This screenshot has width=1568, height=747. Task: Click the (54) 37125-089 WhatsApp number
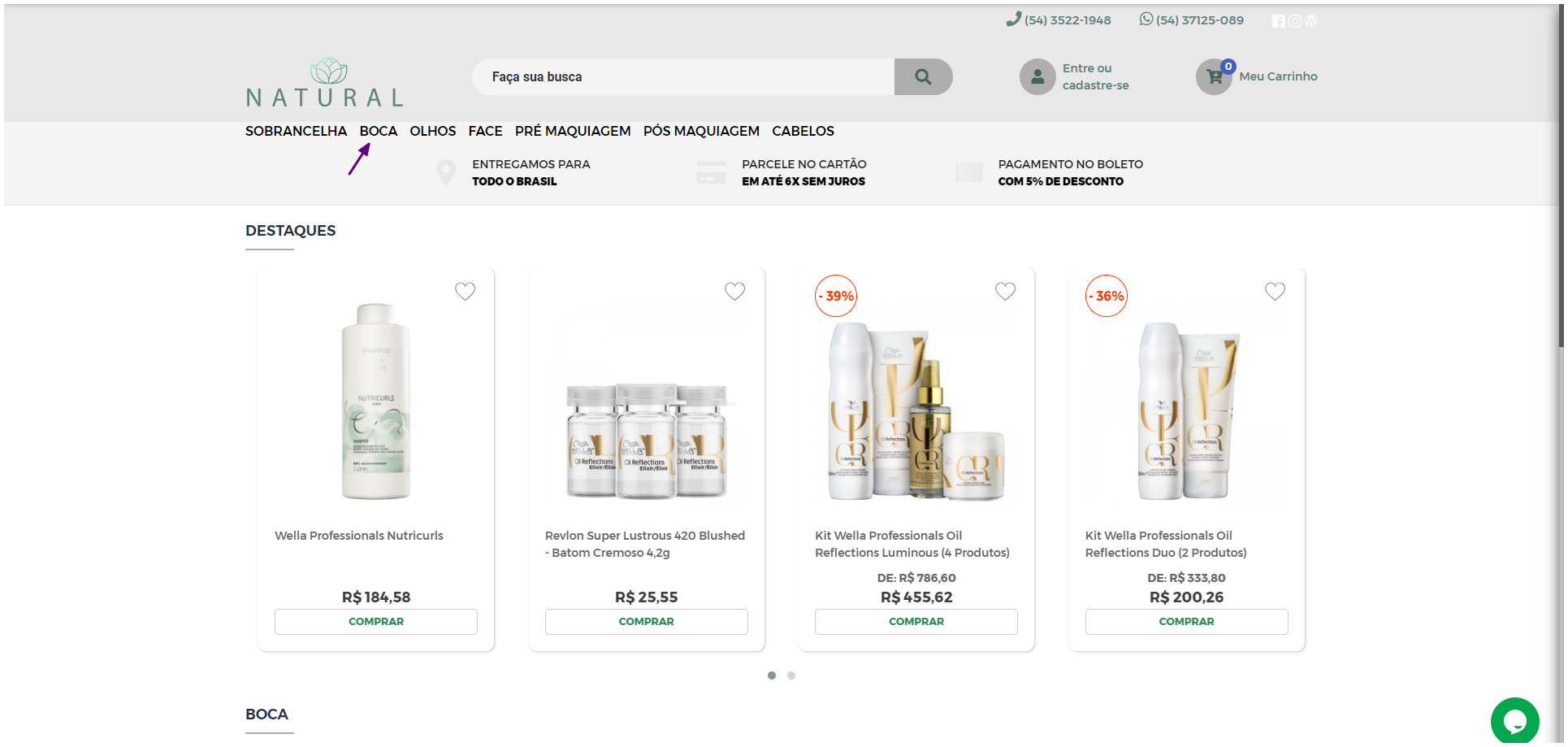click(1199, 20)
